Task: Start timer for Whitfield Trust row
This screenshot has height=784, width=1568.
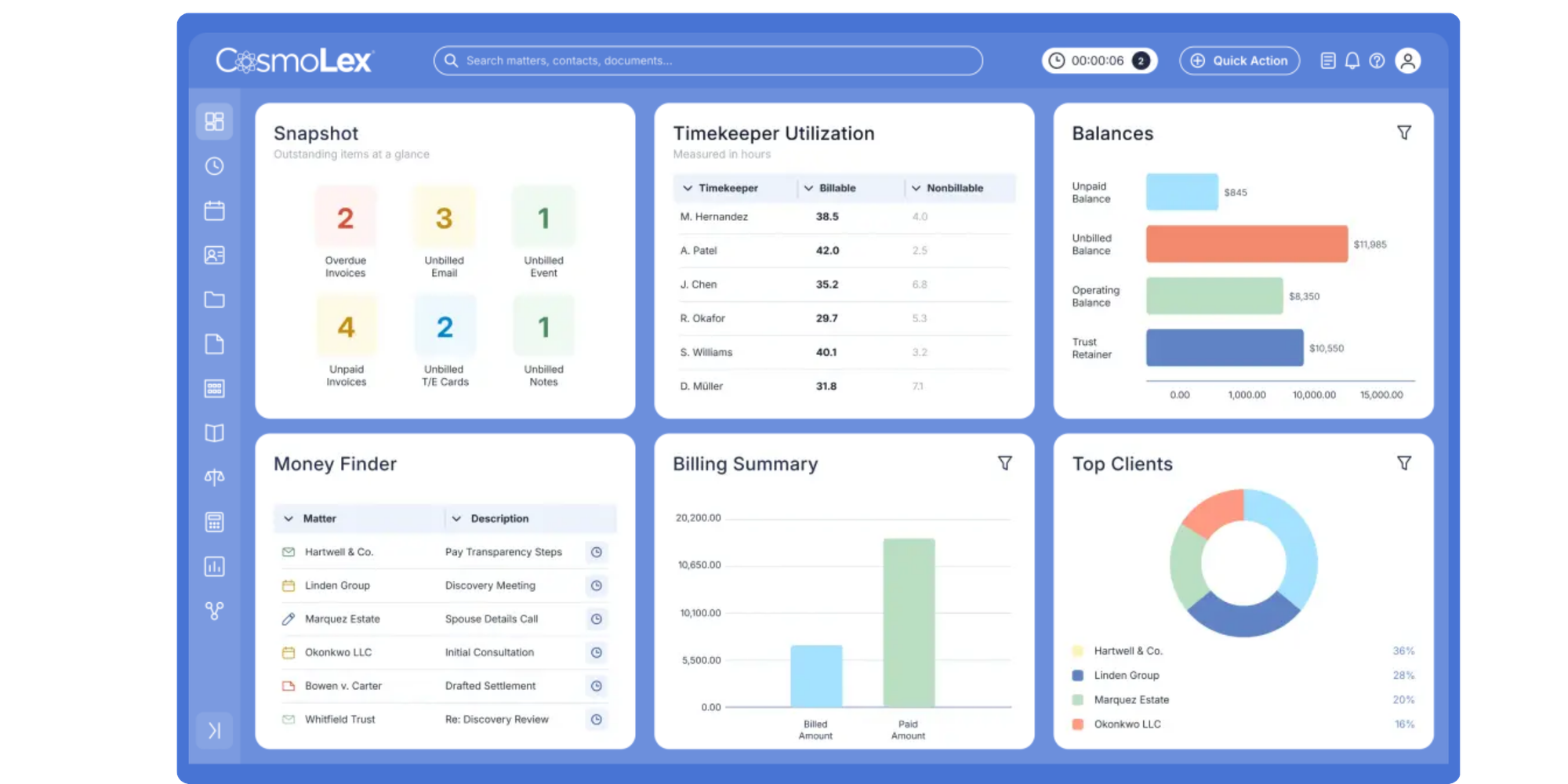Action: point(597,720)
